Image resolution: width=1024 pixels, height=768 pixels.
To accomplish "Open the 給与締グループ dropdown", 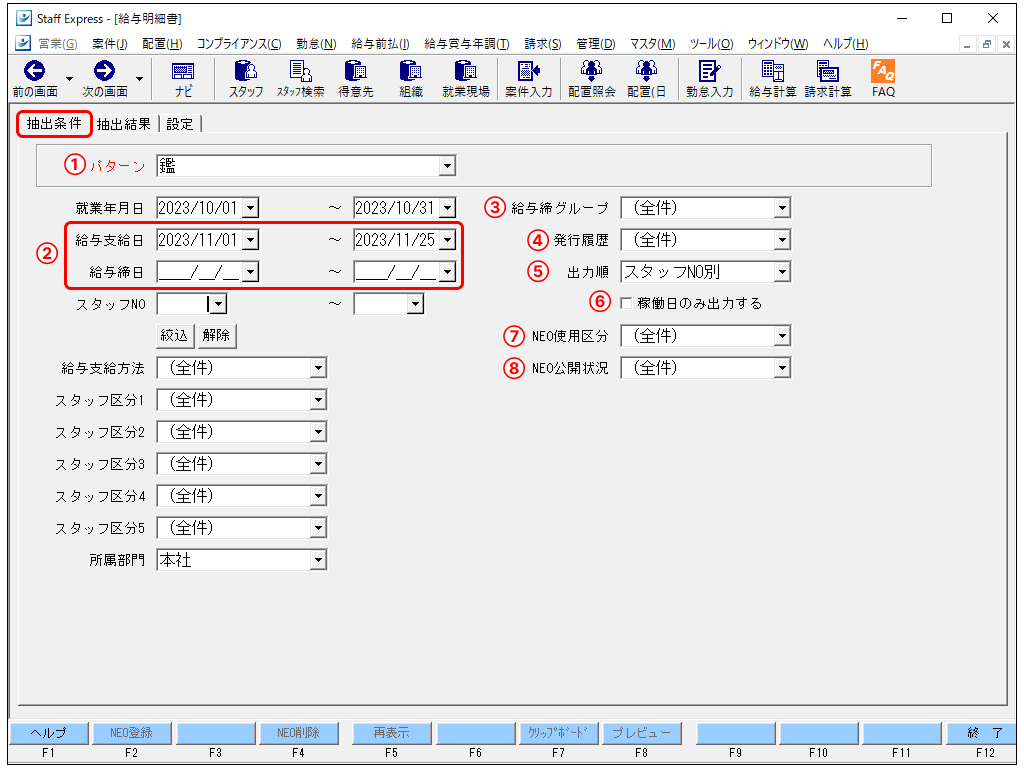I will (782, 208).
